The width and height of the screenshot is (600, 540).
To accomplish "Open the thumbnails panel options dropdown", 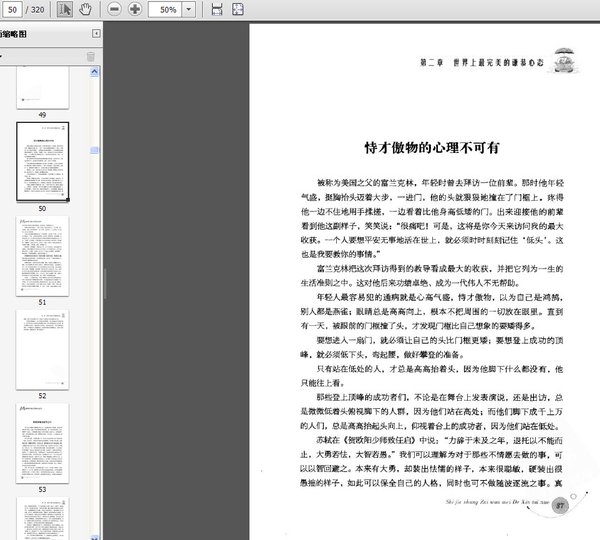I will pyautogui.click(x=1, y=57).
